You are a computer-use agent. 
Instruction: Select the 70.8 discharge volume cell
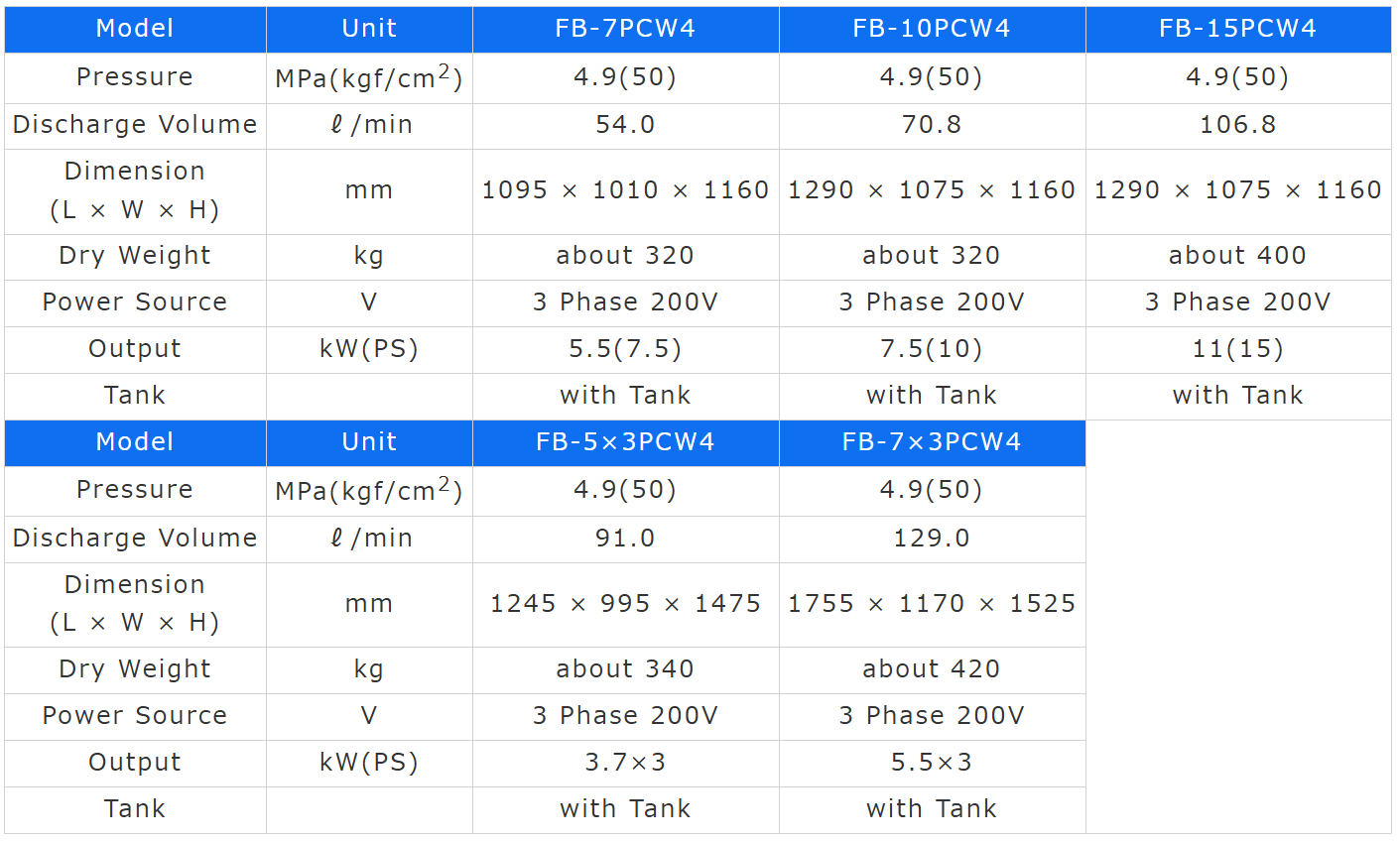(x=932, y=125)
